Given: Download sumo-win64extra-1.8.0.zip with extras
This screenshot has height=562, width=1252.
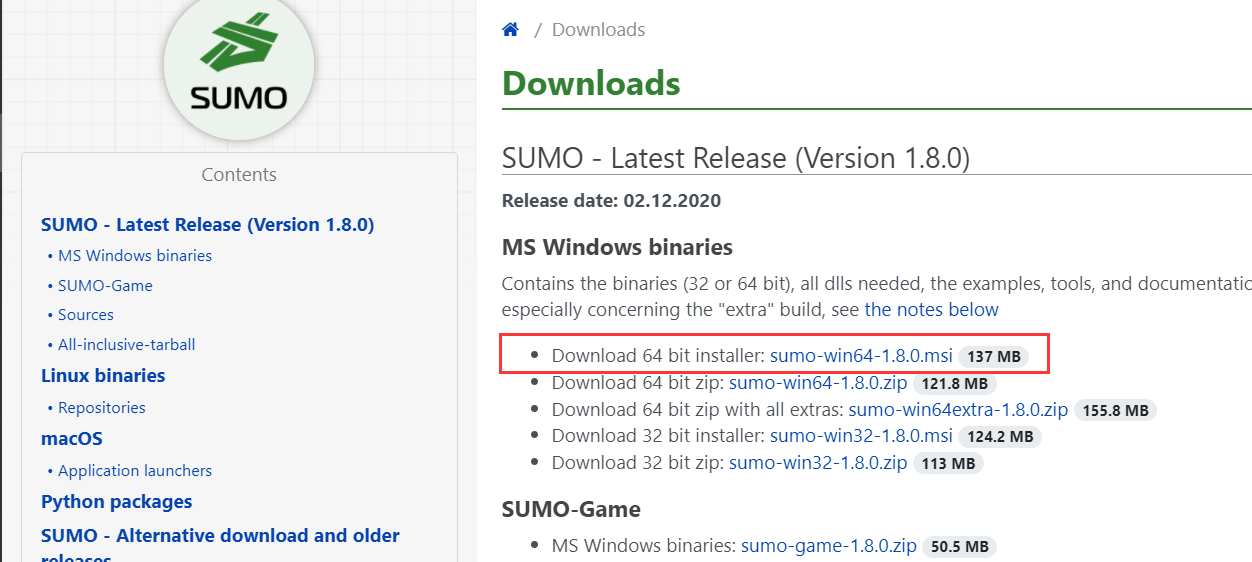Looking at the screenshot, I should 958,410.
